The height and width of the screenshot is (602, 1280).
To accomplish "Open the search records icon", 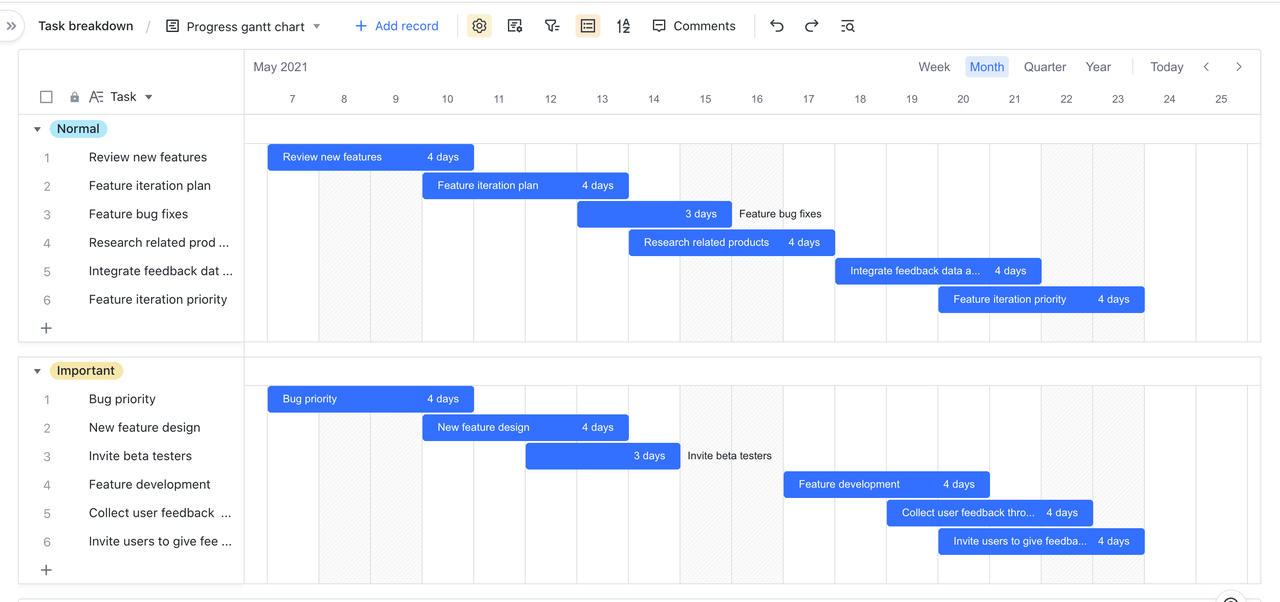I will pos(848,26).
